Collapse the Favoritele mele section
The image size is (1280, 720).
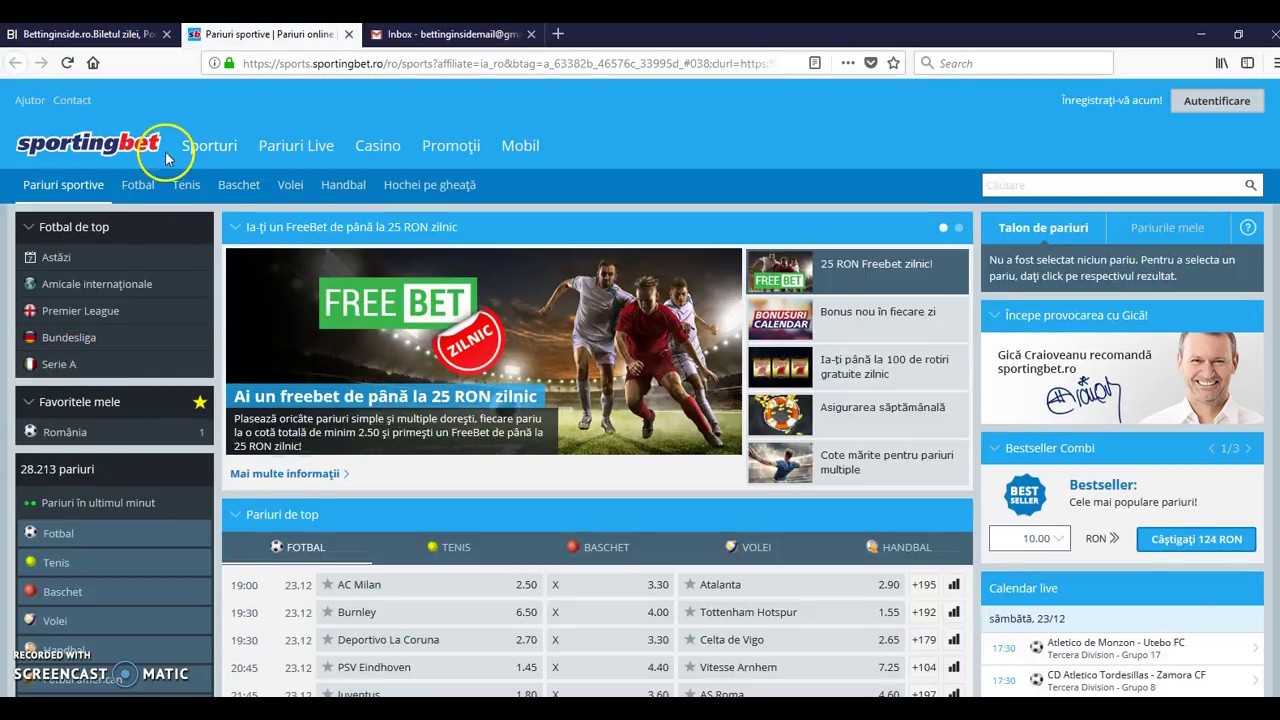point(28,402)
